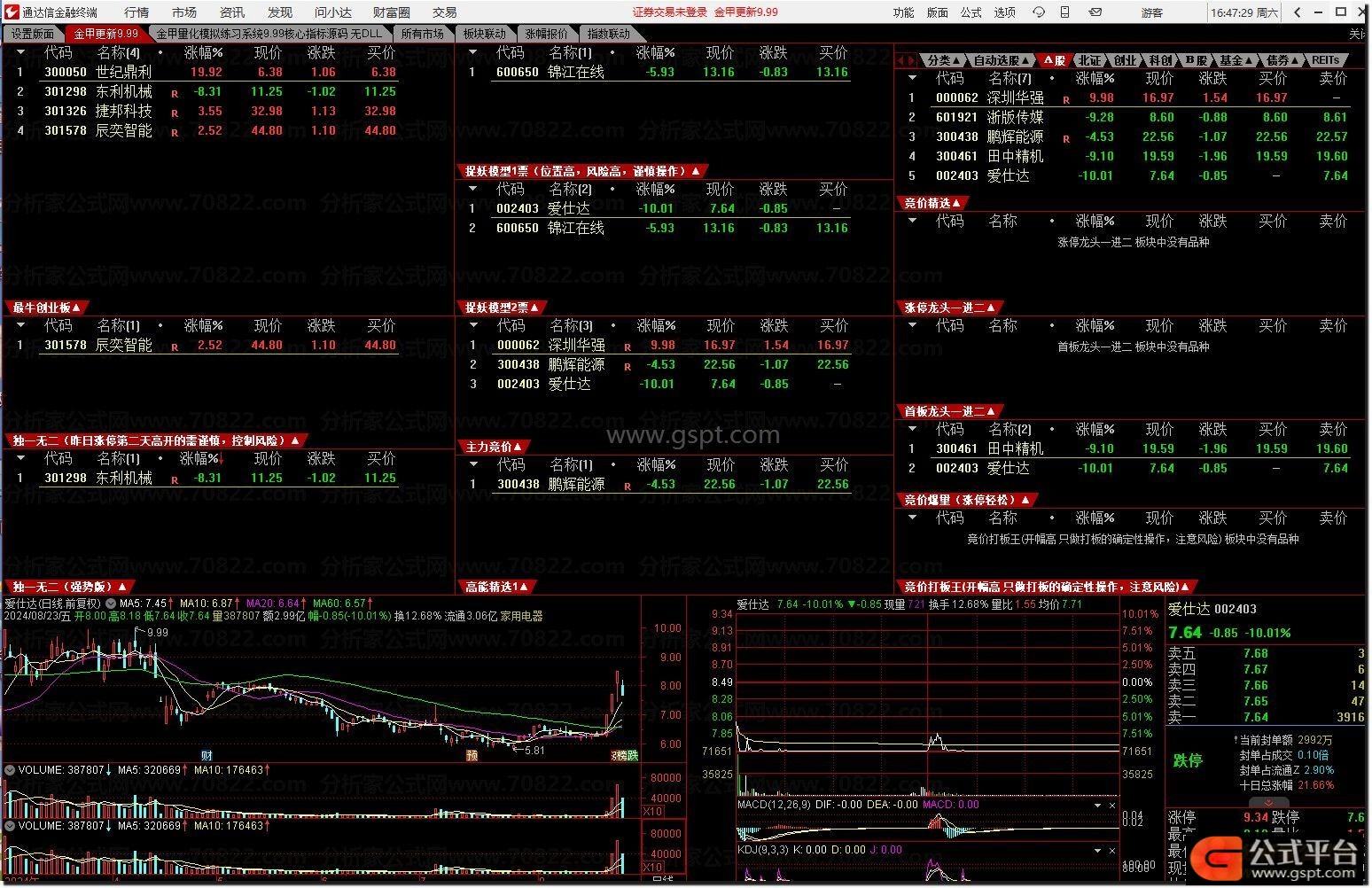Switch to the 所有市场 tab
Image resolution: width=1372 pixels, height=888 pixels.
[x=423, y=34]
